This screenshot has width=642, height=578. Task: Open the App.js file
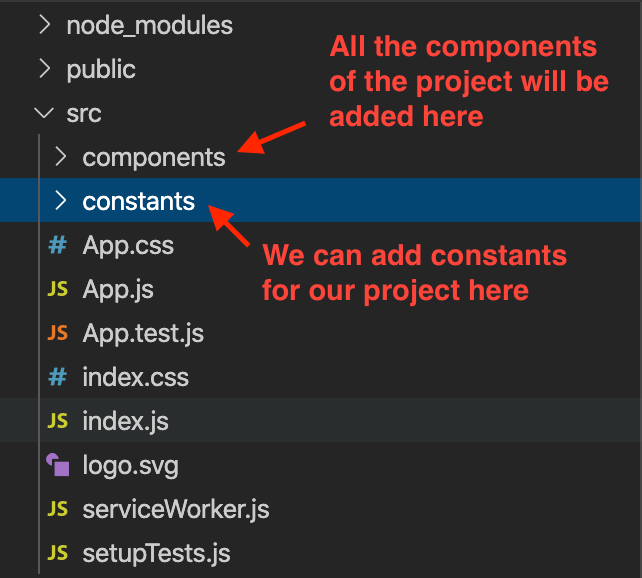pos(118,290)
